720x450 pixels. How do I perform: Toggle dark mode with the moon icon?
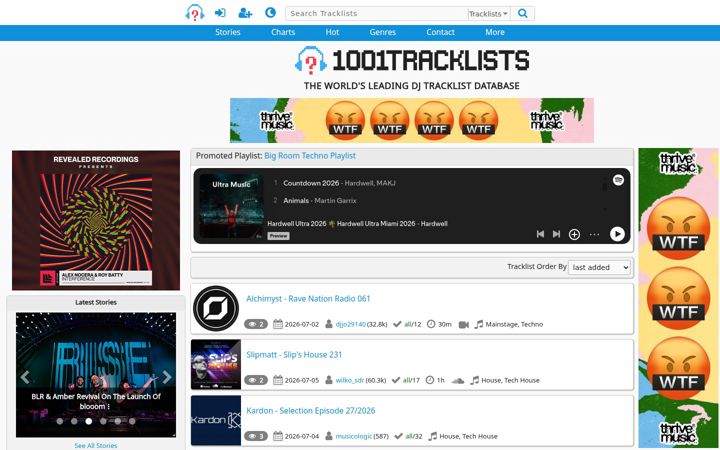click(x=270, y=12)
